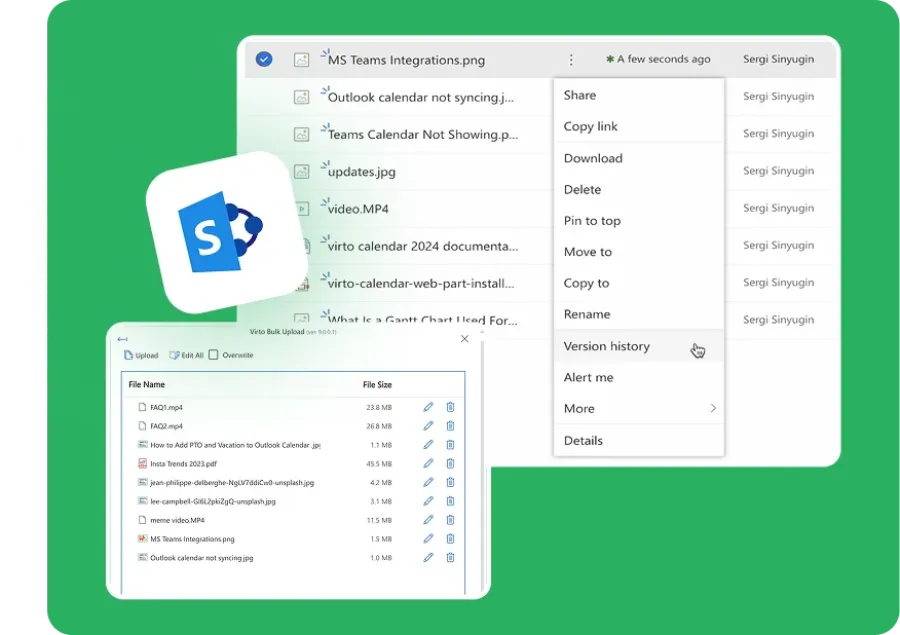Delete FAQ1.mp4 using its trash icon
900x635 pixels.
[x=451, y=407]
